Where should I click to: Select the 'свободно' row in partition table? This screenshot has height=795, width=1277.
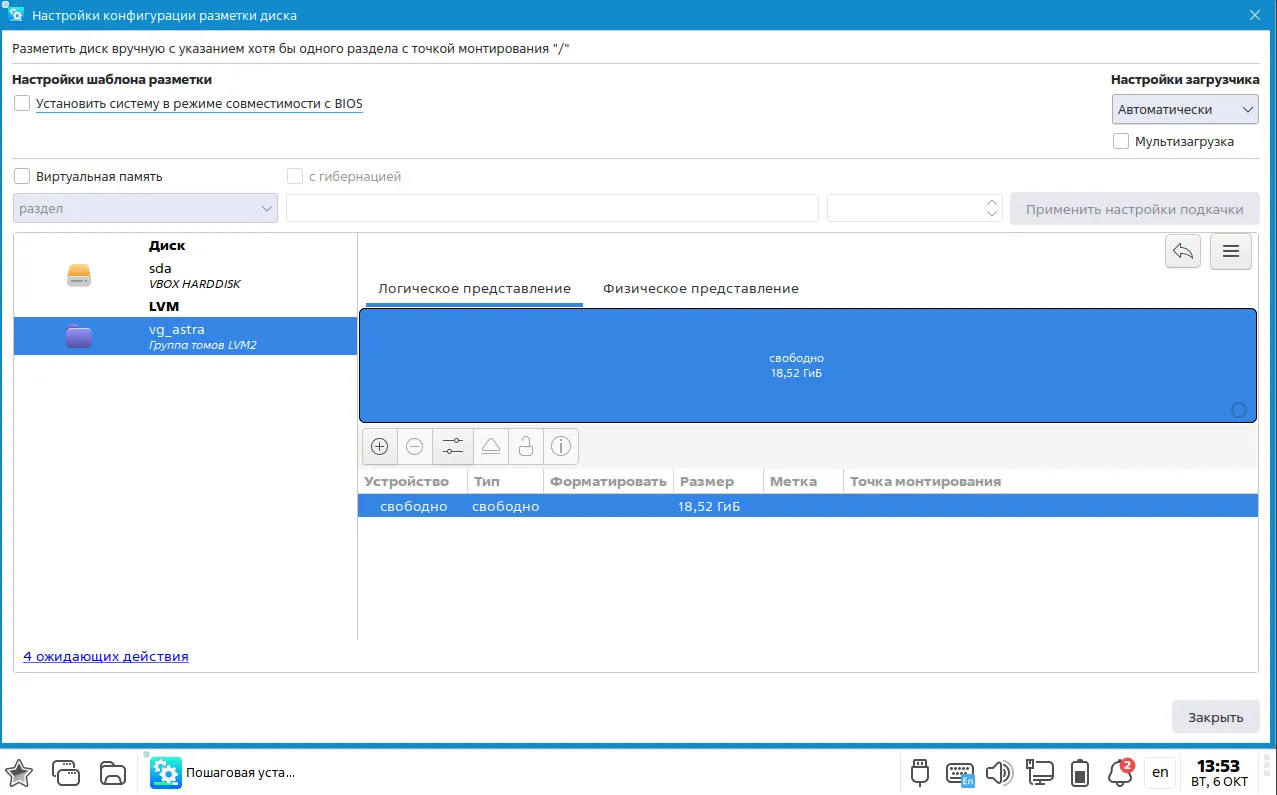808,506
